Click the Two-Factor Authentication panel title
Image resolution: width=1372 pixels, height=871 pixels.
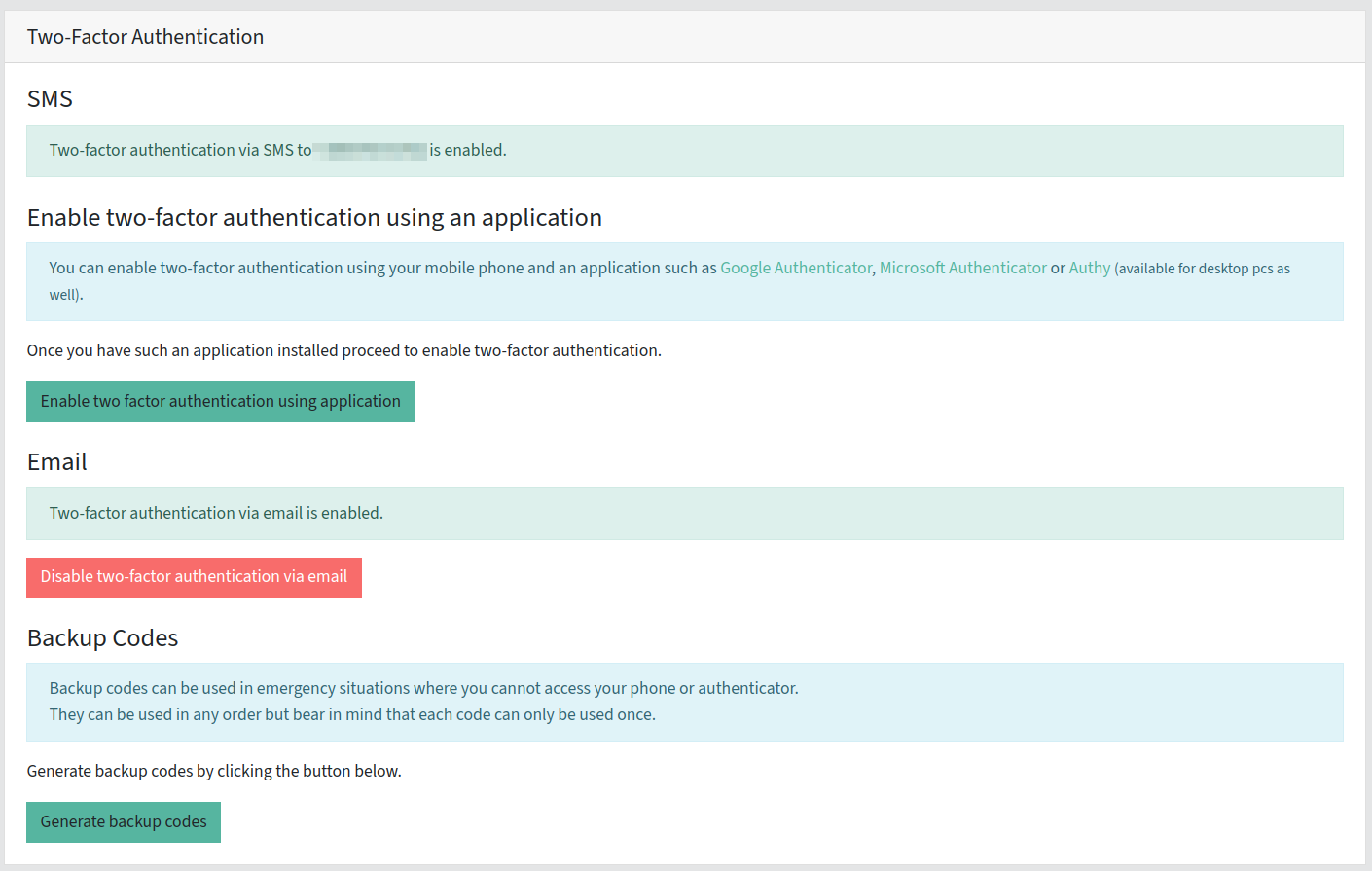coord(145,37)
